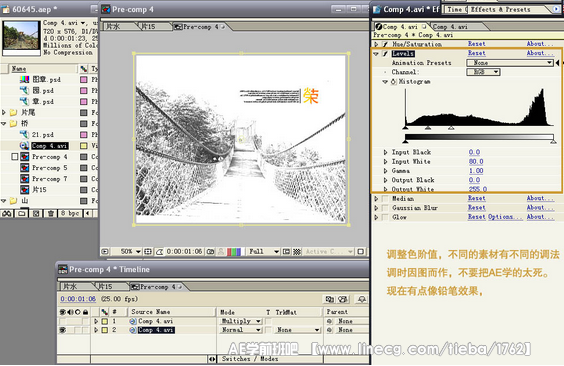Enable the Gaussian Blur effect checkbox
The image size is (564, 366).
[x=385, y=208]
